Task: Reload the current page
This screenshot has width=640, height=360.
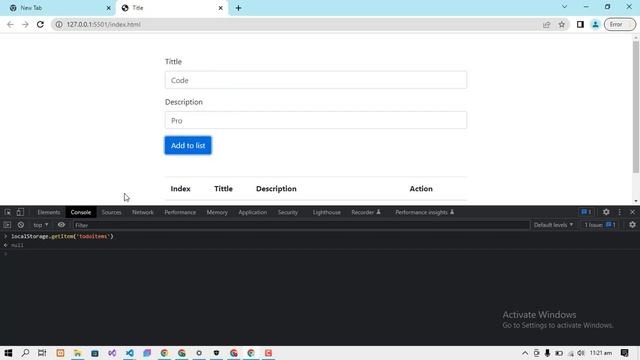Action: click(40, 24)
